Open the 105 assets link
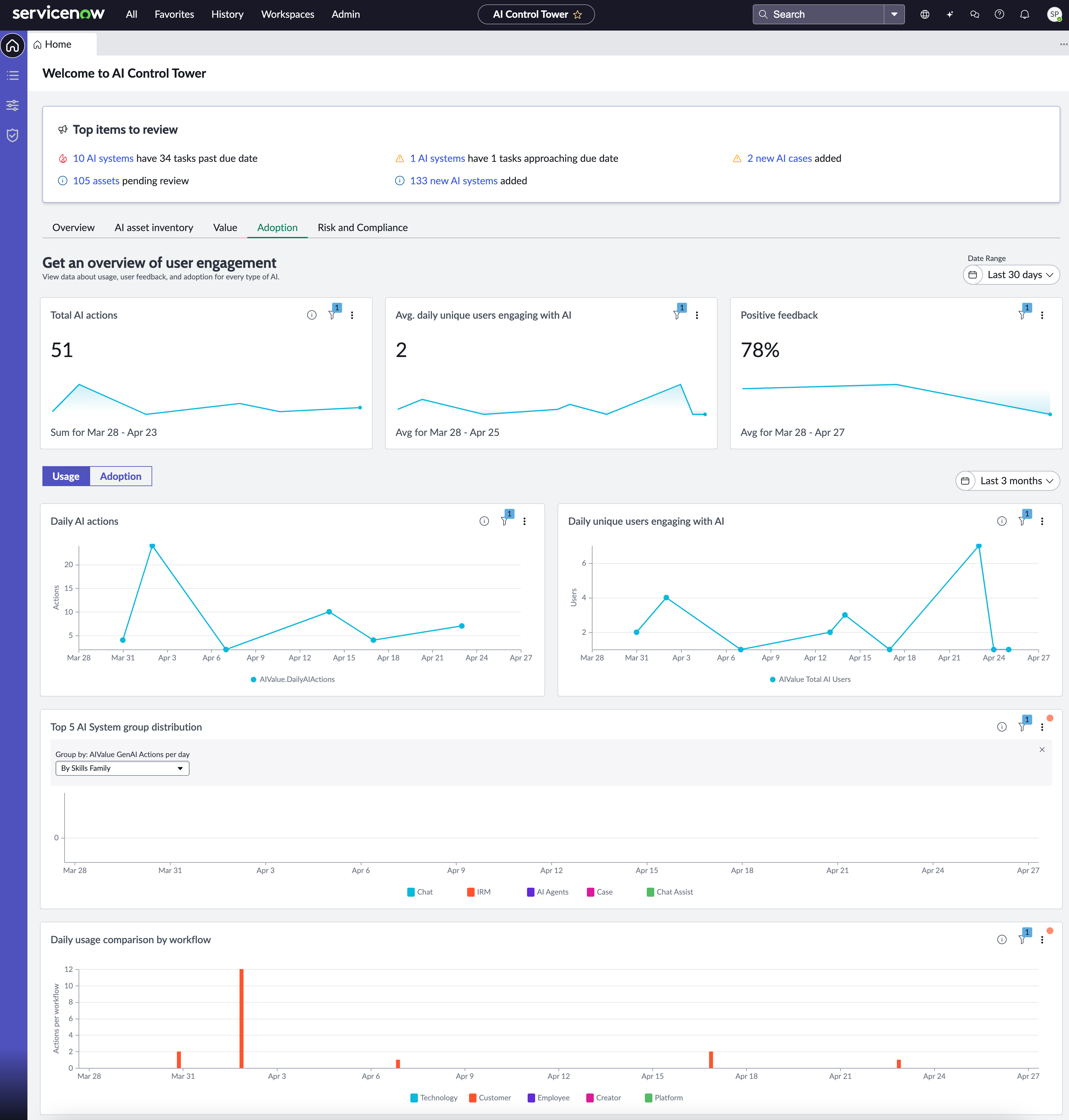Screen dimensions: 1069x1120 96,181
